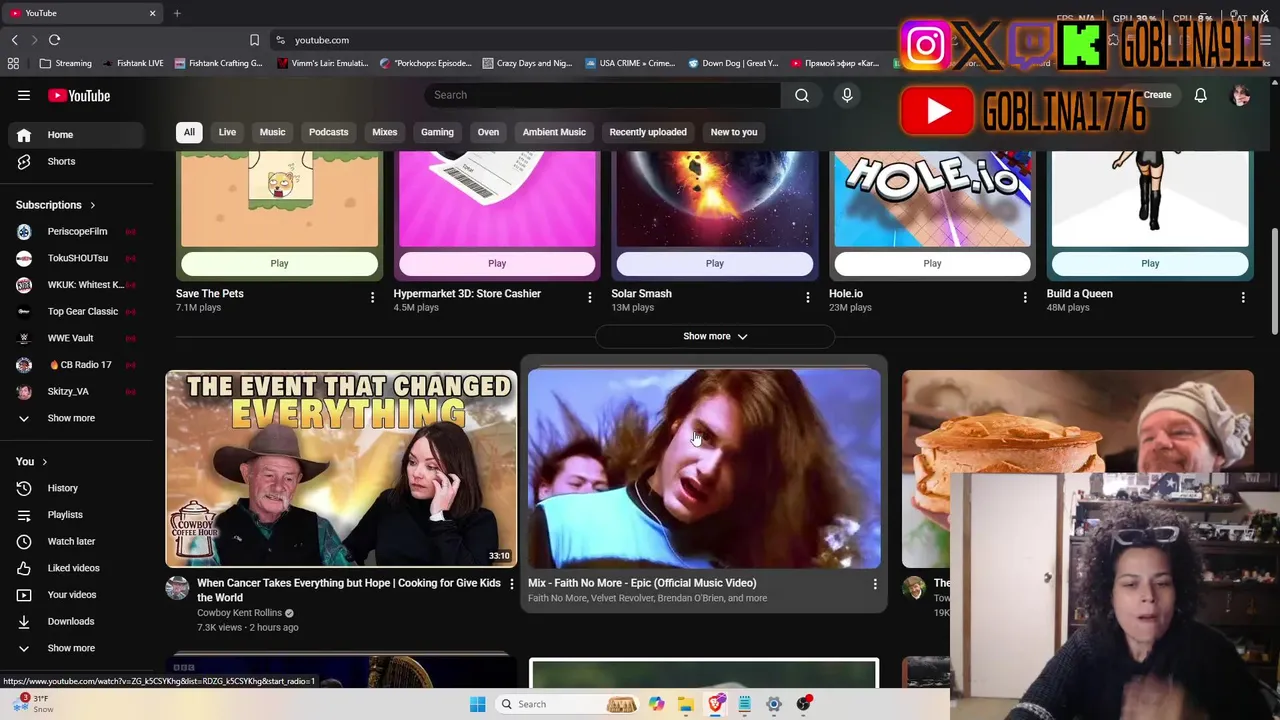Open the notifications bell
Screen dimensions: 1280x720
tap(1200, 95)
